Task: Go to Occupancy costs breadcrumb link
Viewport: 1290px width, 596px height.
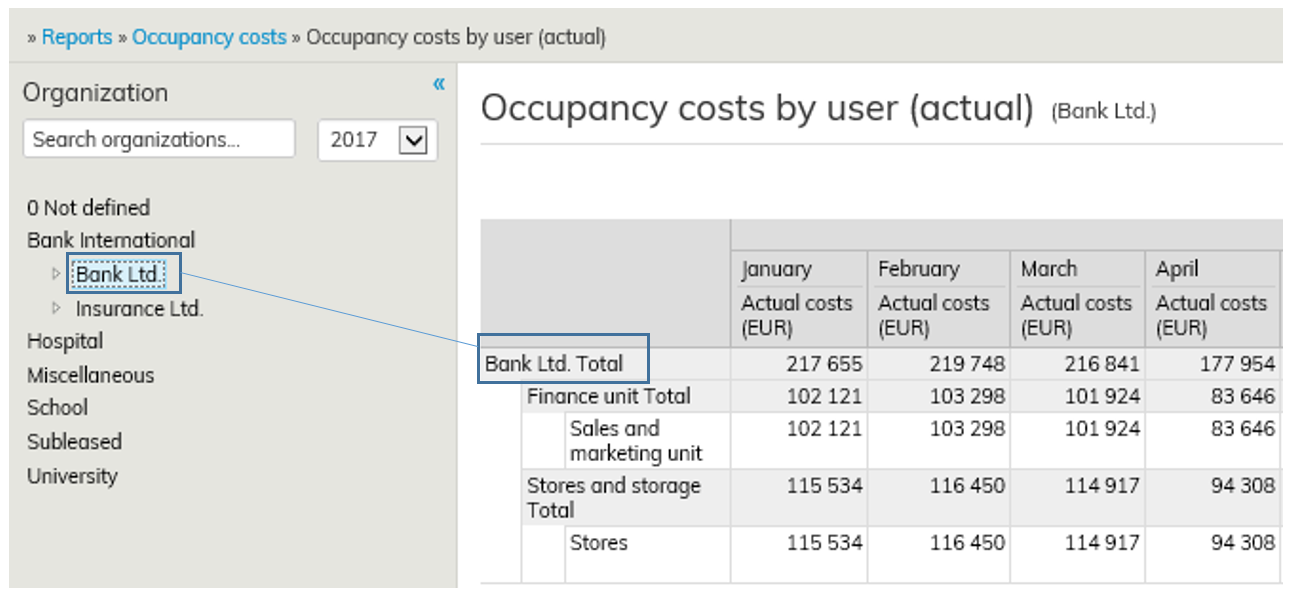Action: click(x=209, y=37)
